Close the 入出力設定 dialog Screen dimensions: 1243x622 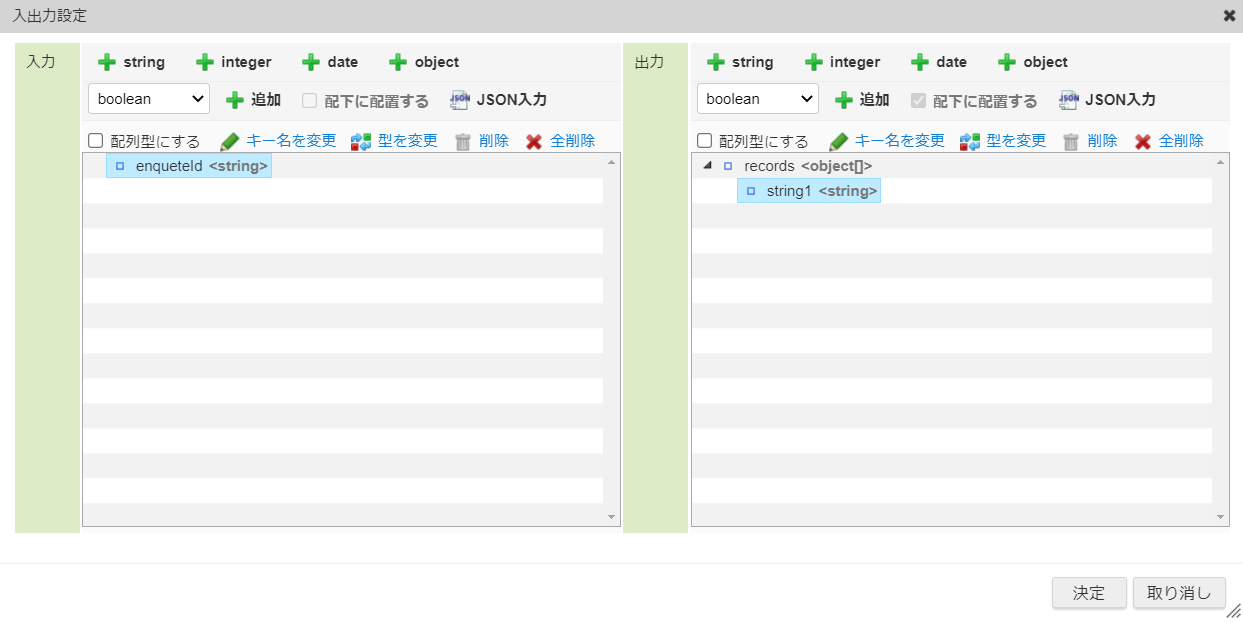pyautogui.click(x=1229, y=16)
